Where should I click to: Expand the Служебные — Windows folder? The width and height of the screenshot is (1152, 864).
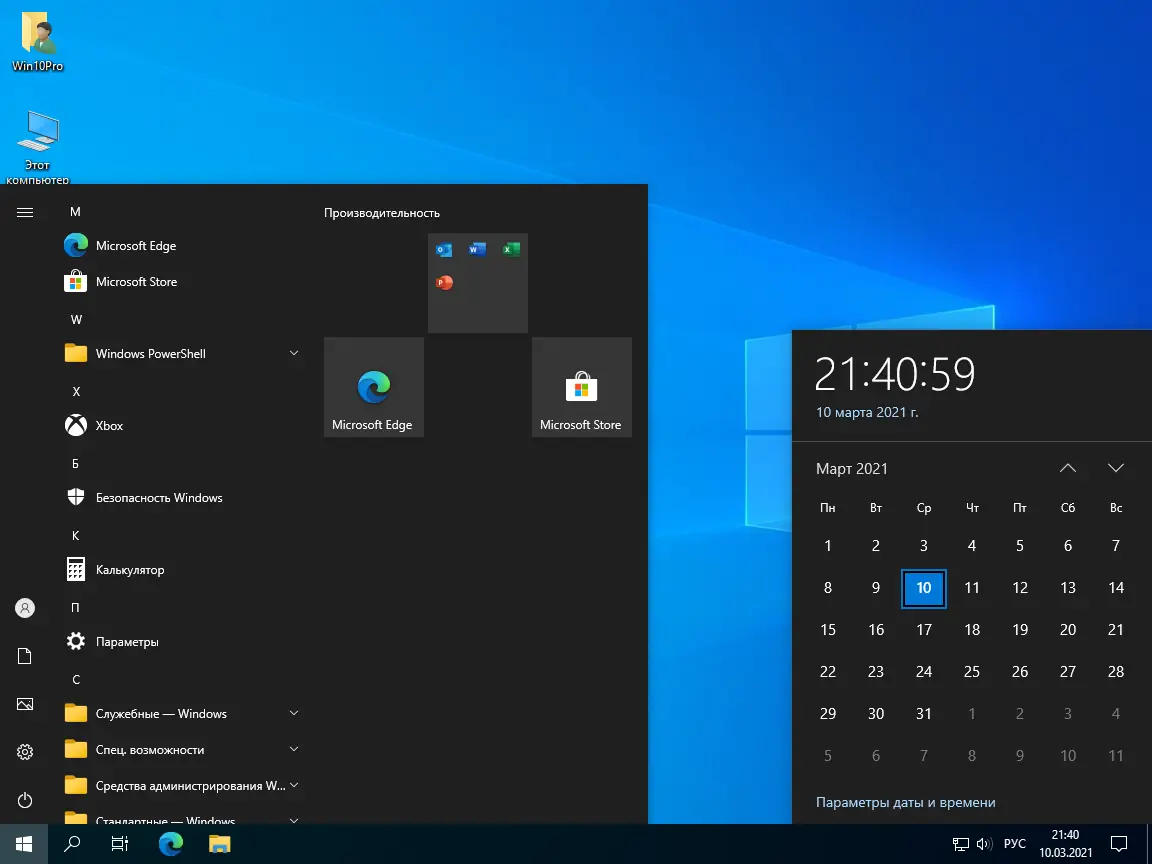pyautogui.click(x=293, y=713)
